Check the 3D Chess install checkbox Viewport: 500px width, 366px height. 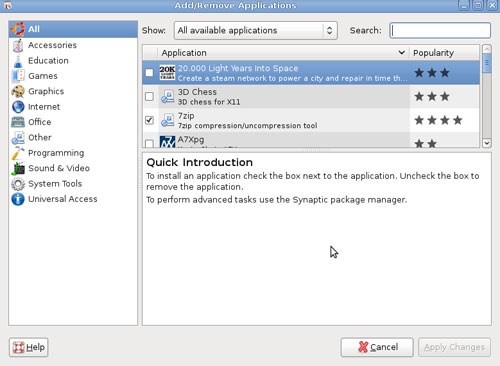pyautogui.click(x=149, y=96)
